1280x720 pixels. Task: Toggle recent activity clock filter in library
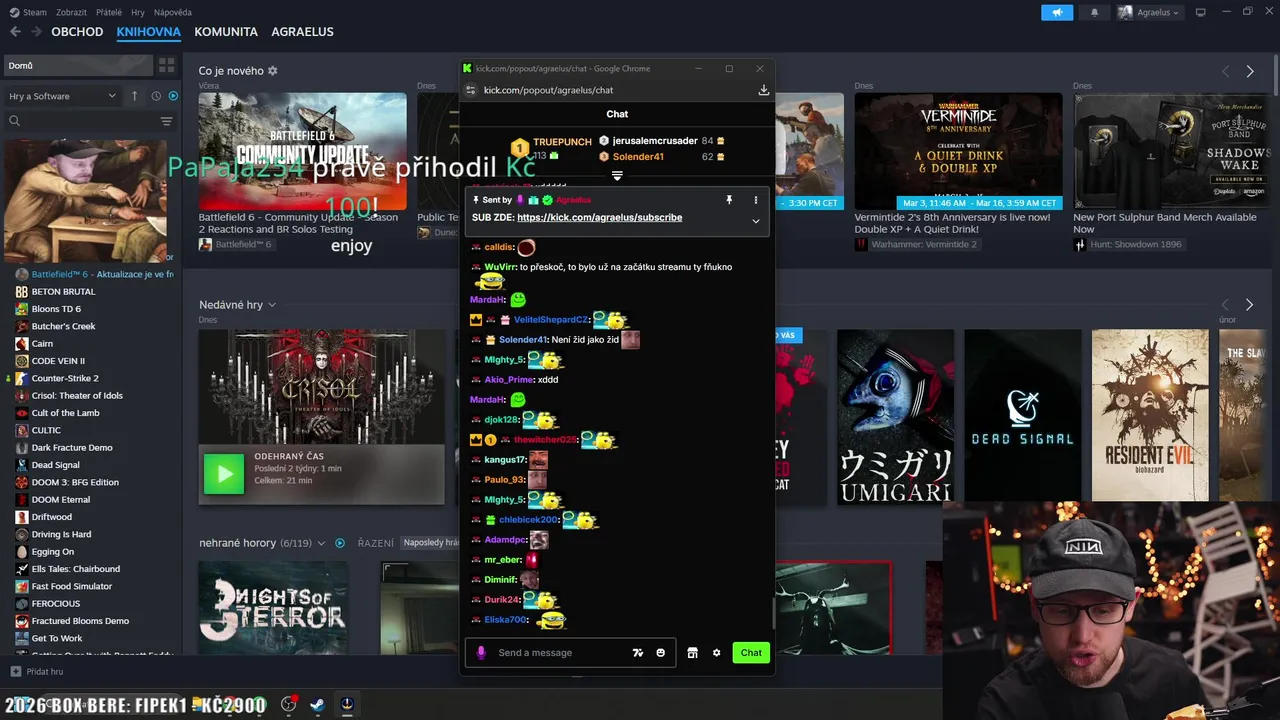(x=156, y=96)
